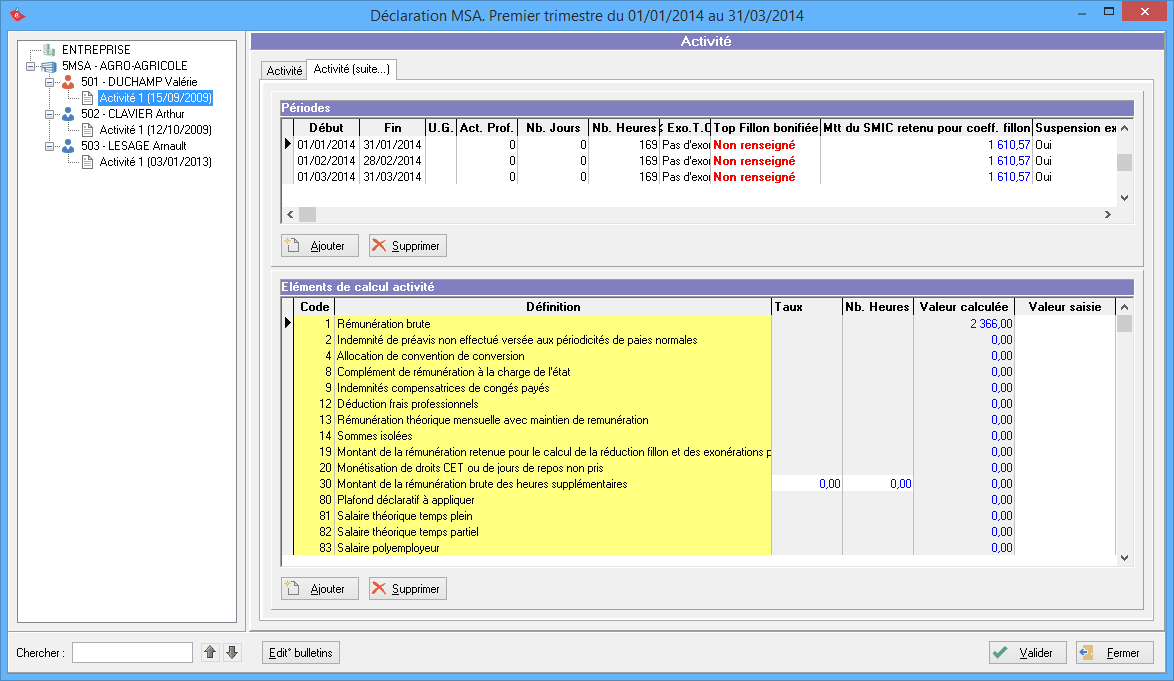Screen dimensions: 1174x681
Task: Click the red person icon for DUCHAMP Valérie
Action: point(68,82)
